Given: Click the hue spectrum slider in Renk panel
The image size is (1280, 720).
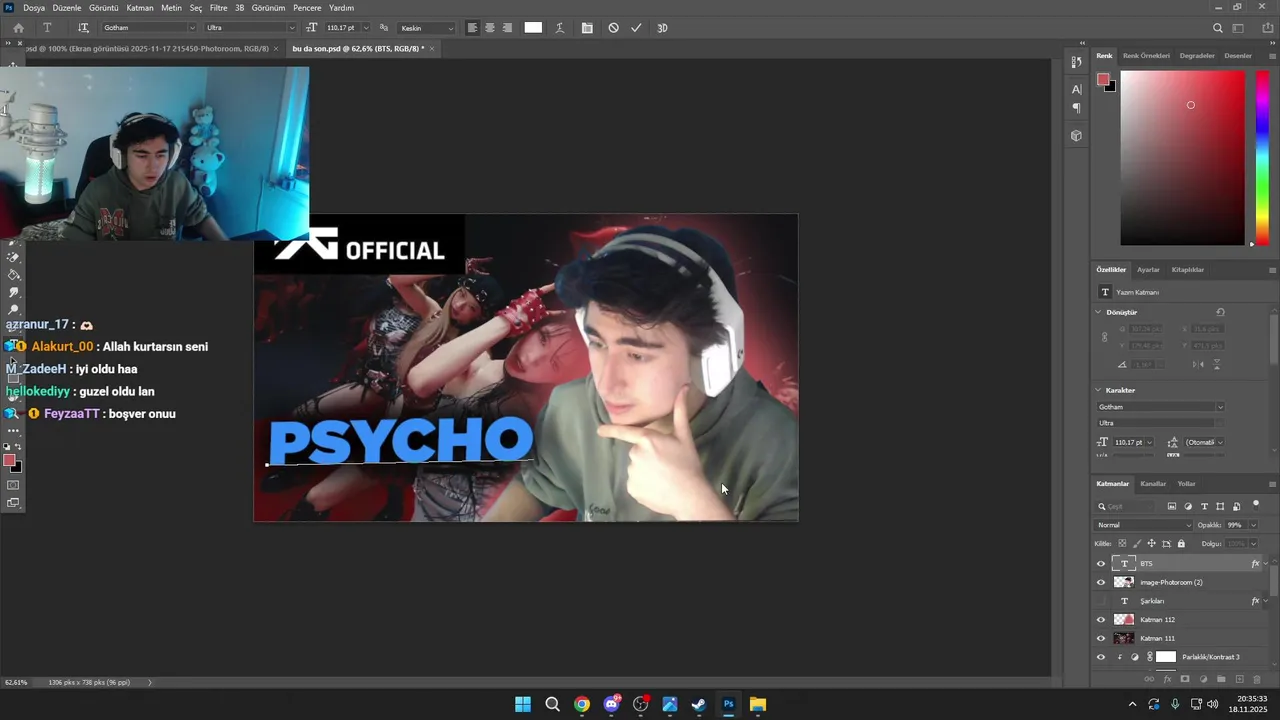Looking at the screenshot, I should [x=1262, y=158].
